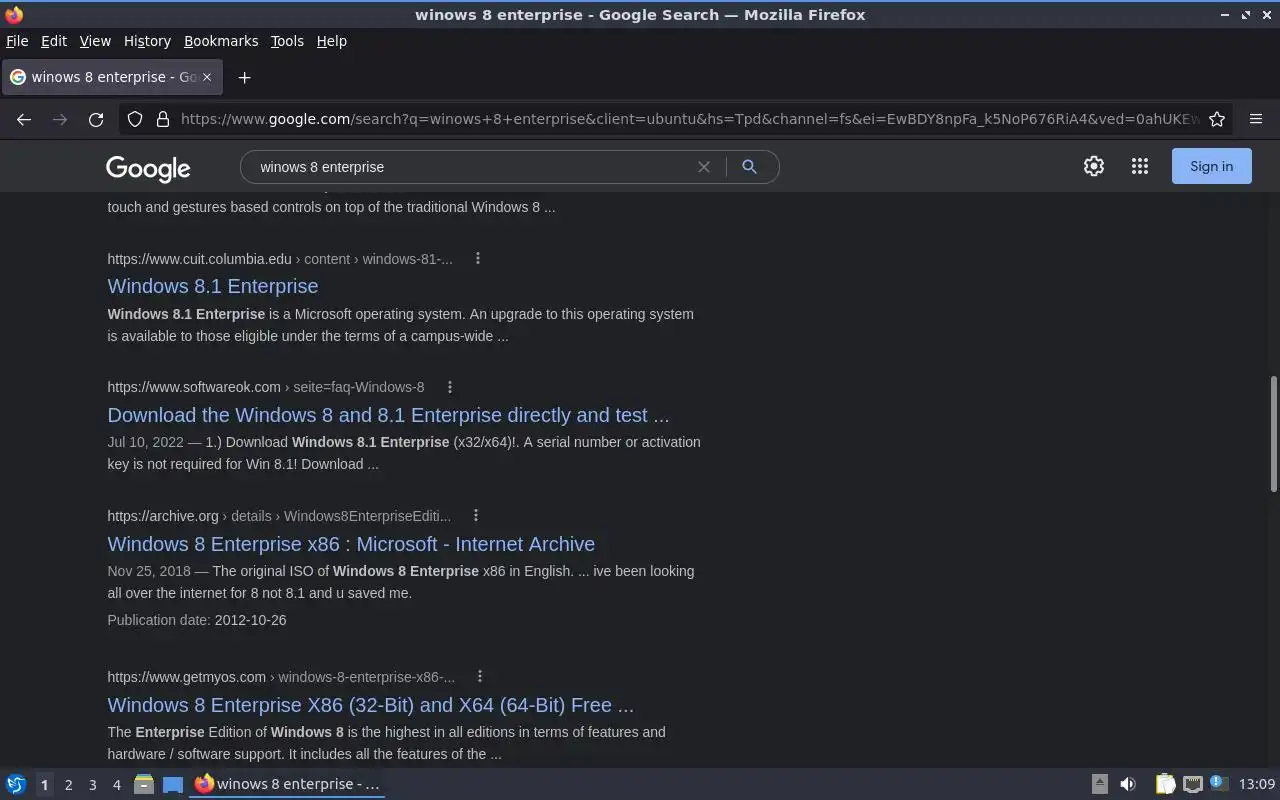Screen dimensions: 1280x800
Task: Open options for cuit.columbia.edu result
Action: tap(478, 258)
